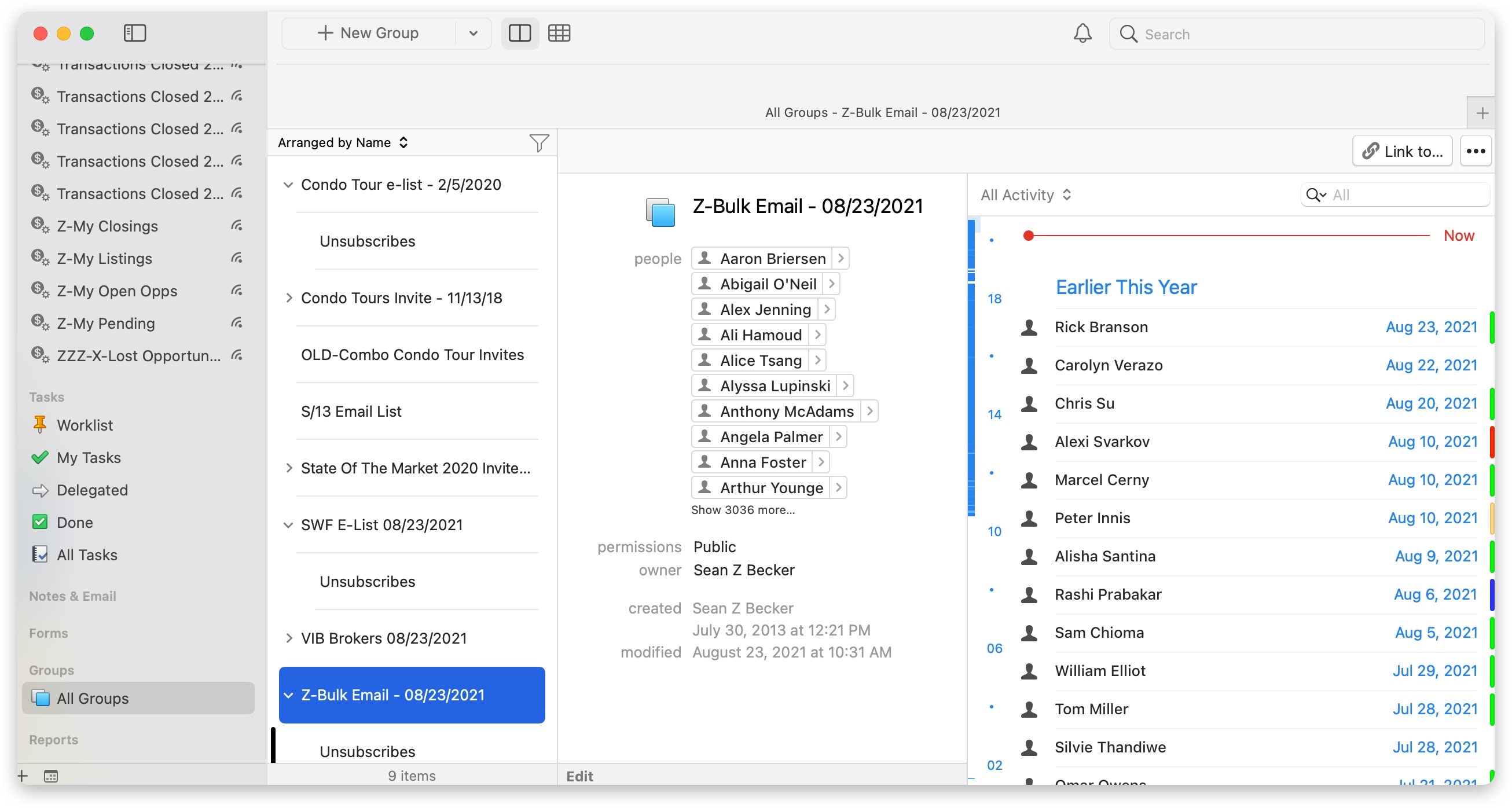
Task: Toggle the sidebar panel icon
Action: (134, 33)
